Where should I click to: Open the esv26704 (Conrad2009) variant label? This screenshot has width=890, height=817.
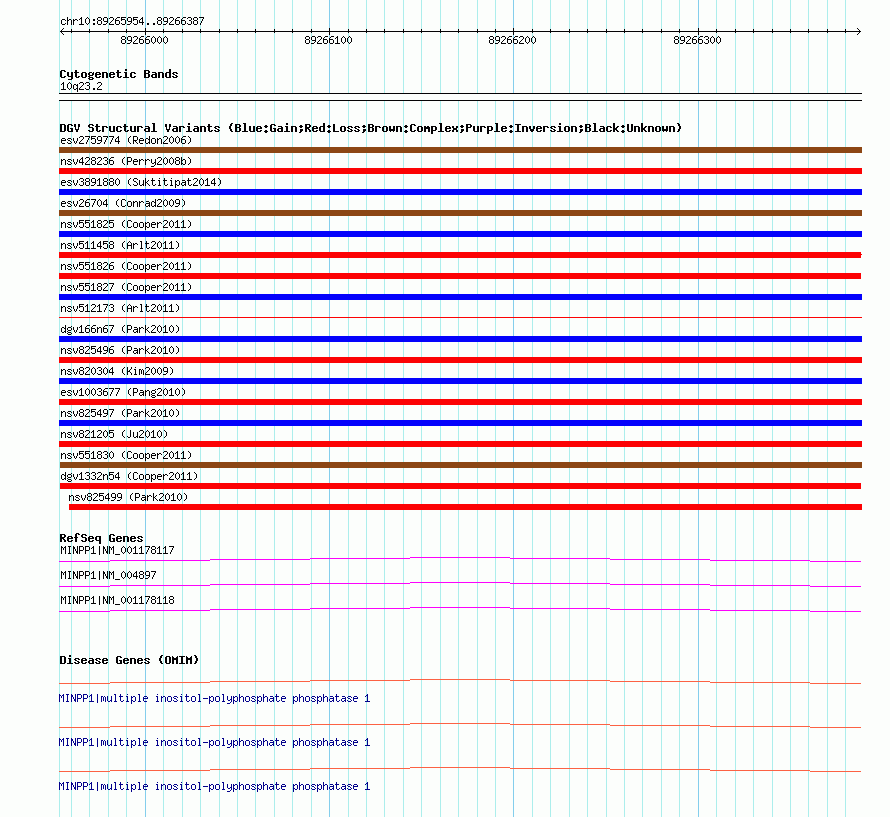[x=123, y=203]
